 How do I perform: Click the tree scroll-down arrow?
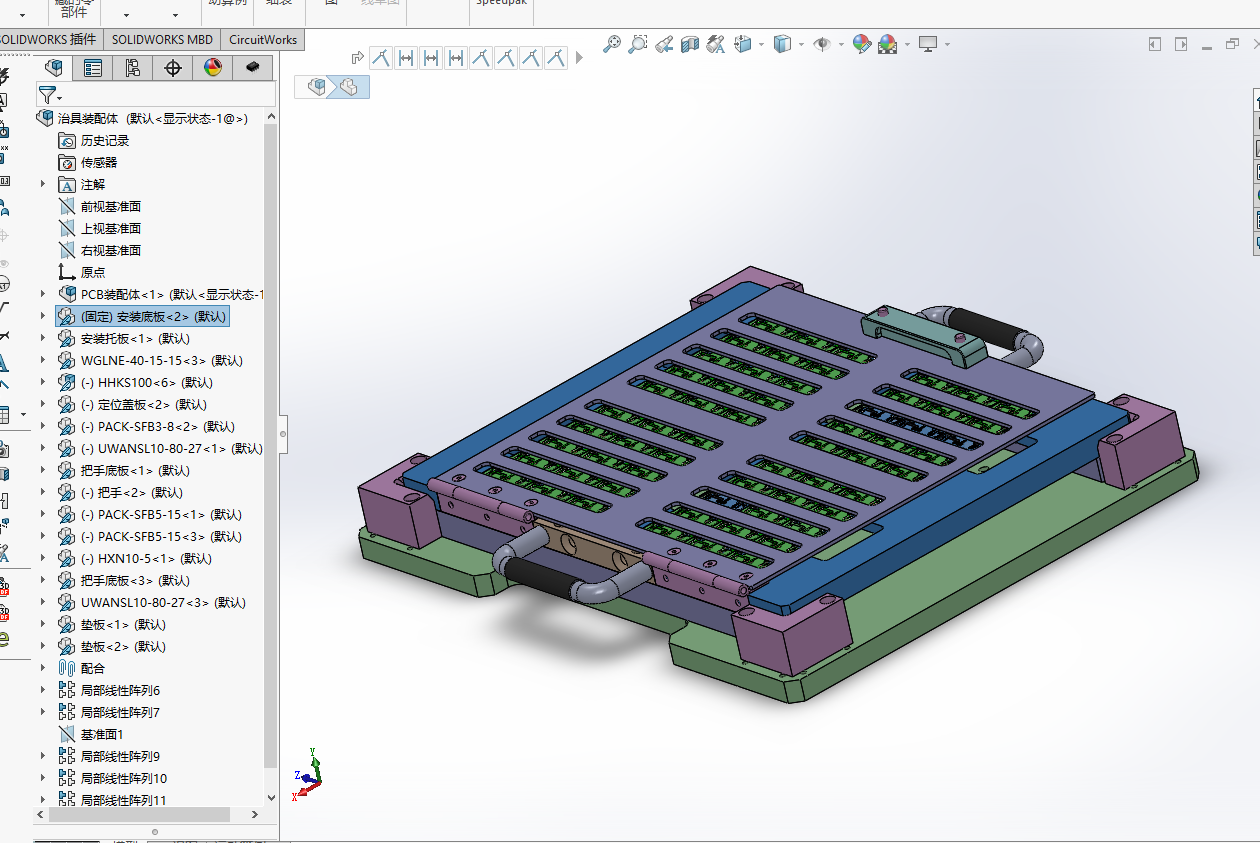[270, 798]
